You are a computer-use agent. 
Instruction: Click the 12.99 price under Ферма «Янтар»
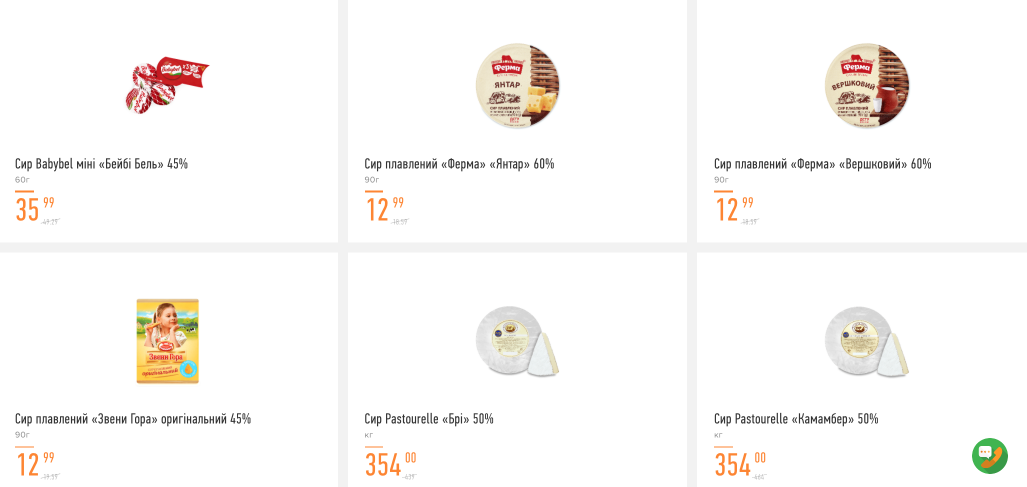point(384,209)
